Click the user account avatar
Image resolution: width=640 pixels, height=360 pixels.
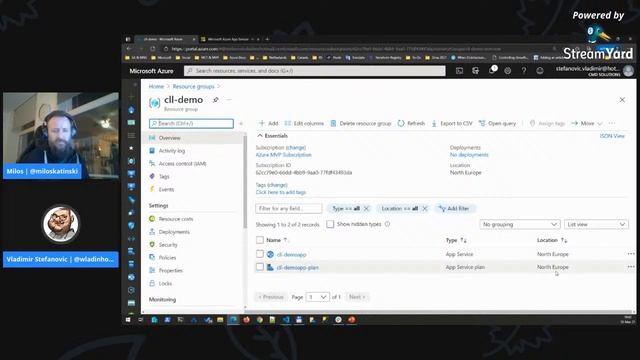click(629, 71)
